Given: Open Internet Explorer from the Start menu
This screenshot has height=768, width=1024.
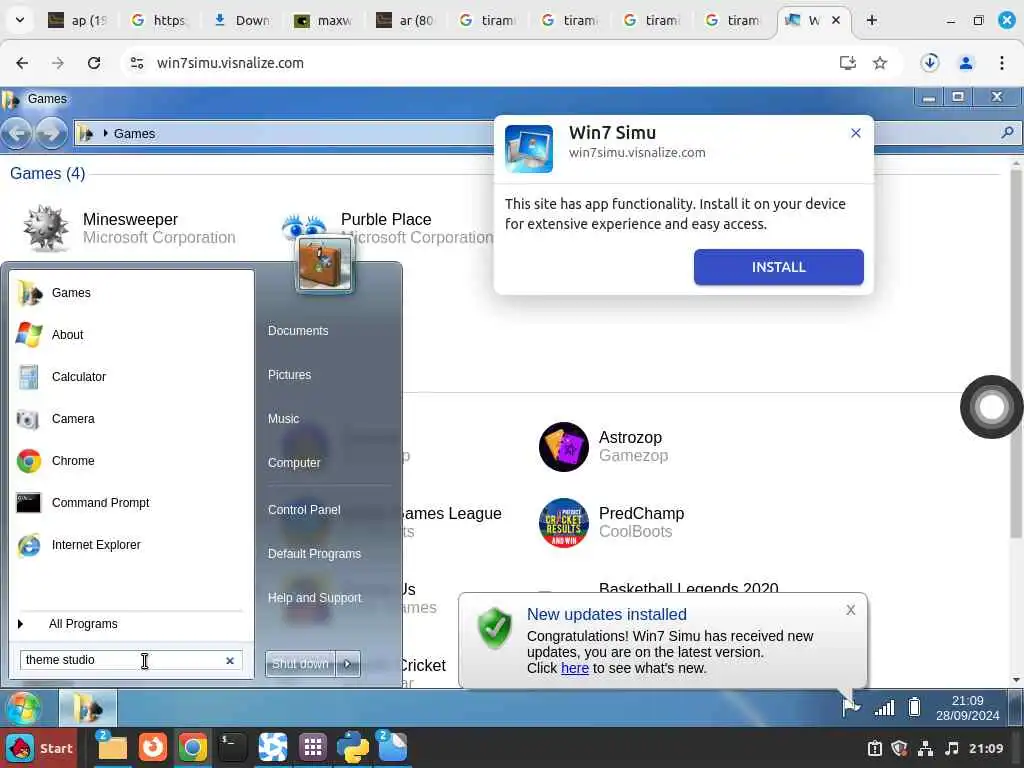Looking at the screenshot, I should [131, 545].
